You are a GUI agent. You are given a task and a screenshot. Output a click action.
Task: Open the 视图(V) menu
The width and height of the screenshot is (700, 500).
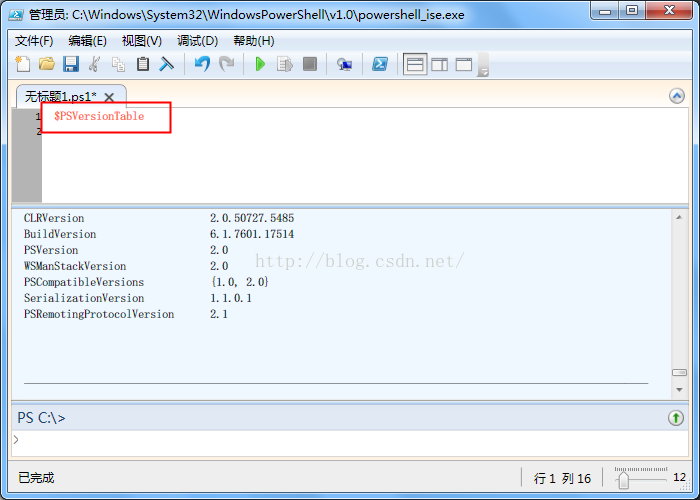[x=142, y=41]
